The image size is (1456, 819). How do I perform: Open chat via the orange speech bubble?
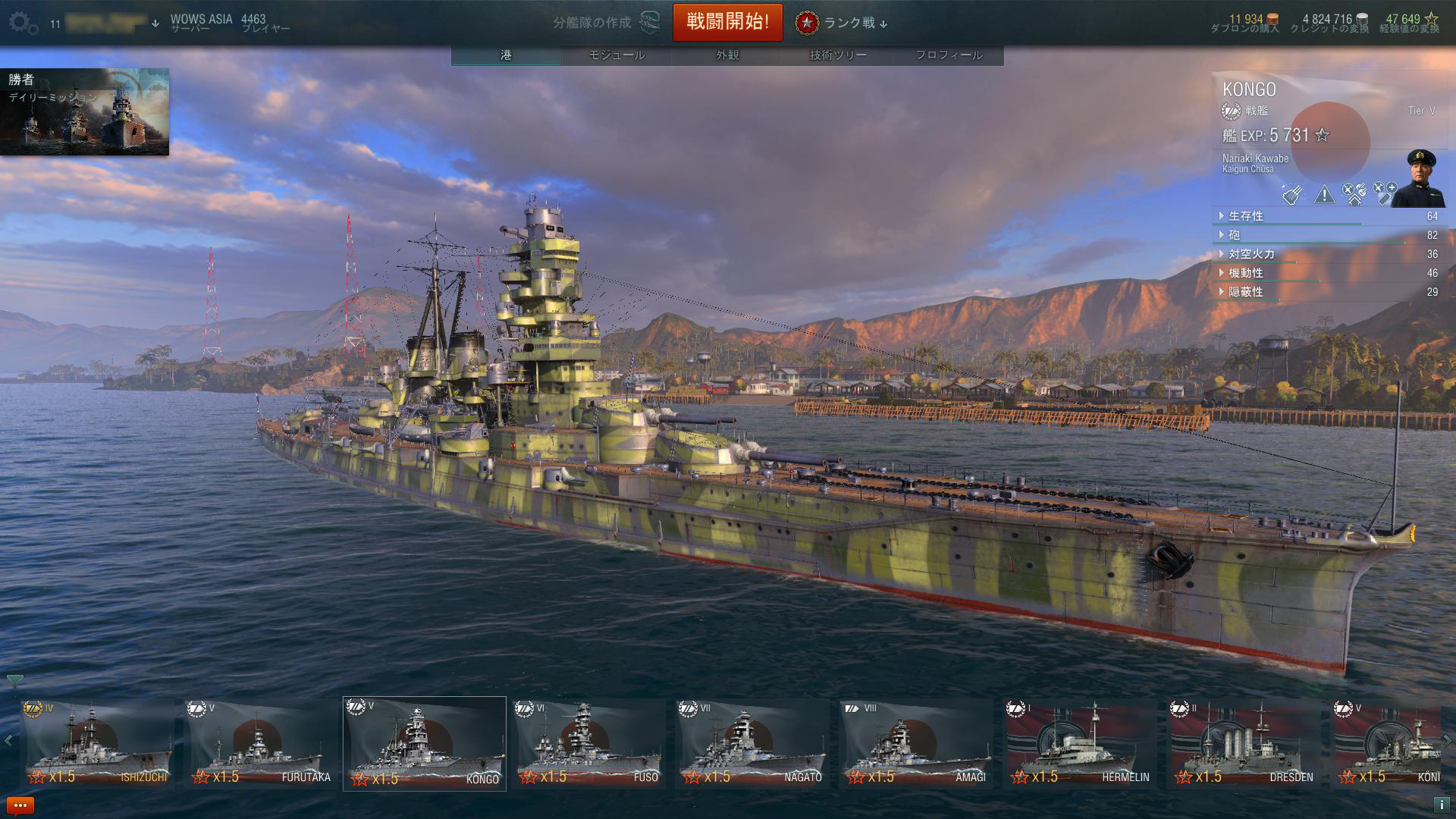[x=20, y=805]
